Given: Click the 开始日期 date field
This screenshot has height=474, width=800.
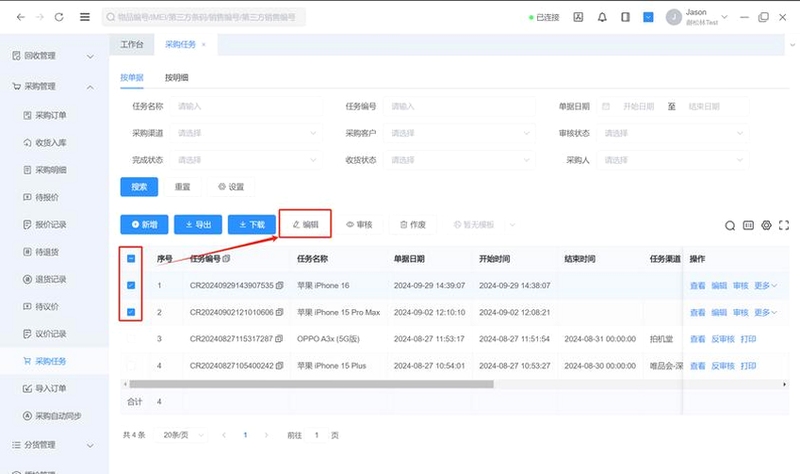Looking at the screenshot, I should point(638,107).
